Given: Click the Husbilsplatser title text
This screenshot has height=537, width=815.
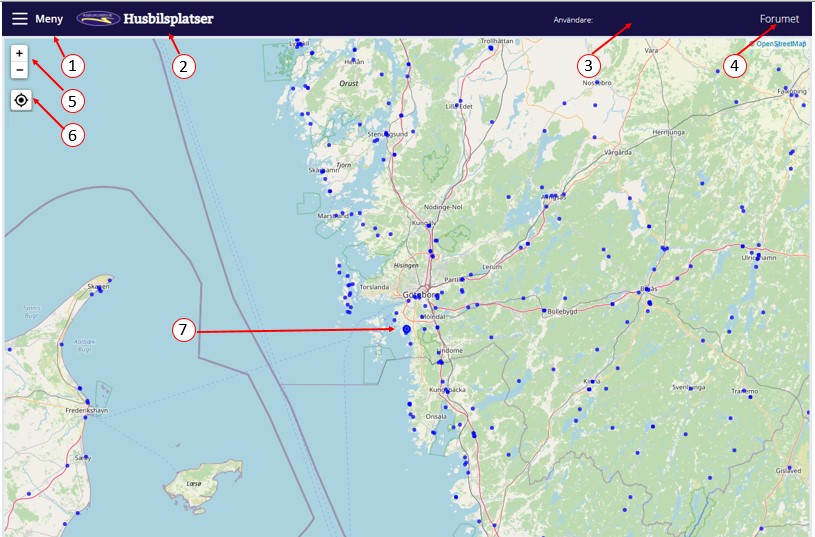Looking at the screenshot, I should coord(168,19).
